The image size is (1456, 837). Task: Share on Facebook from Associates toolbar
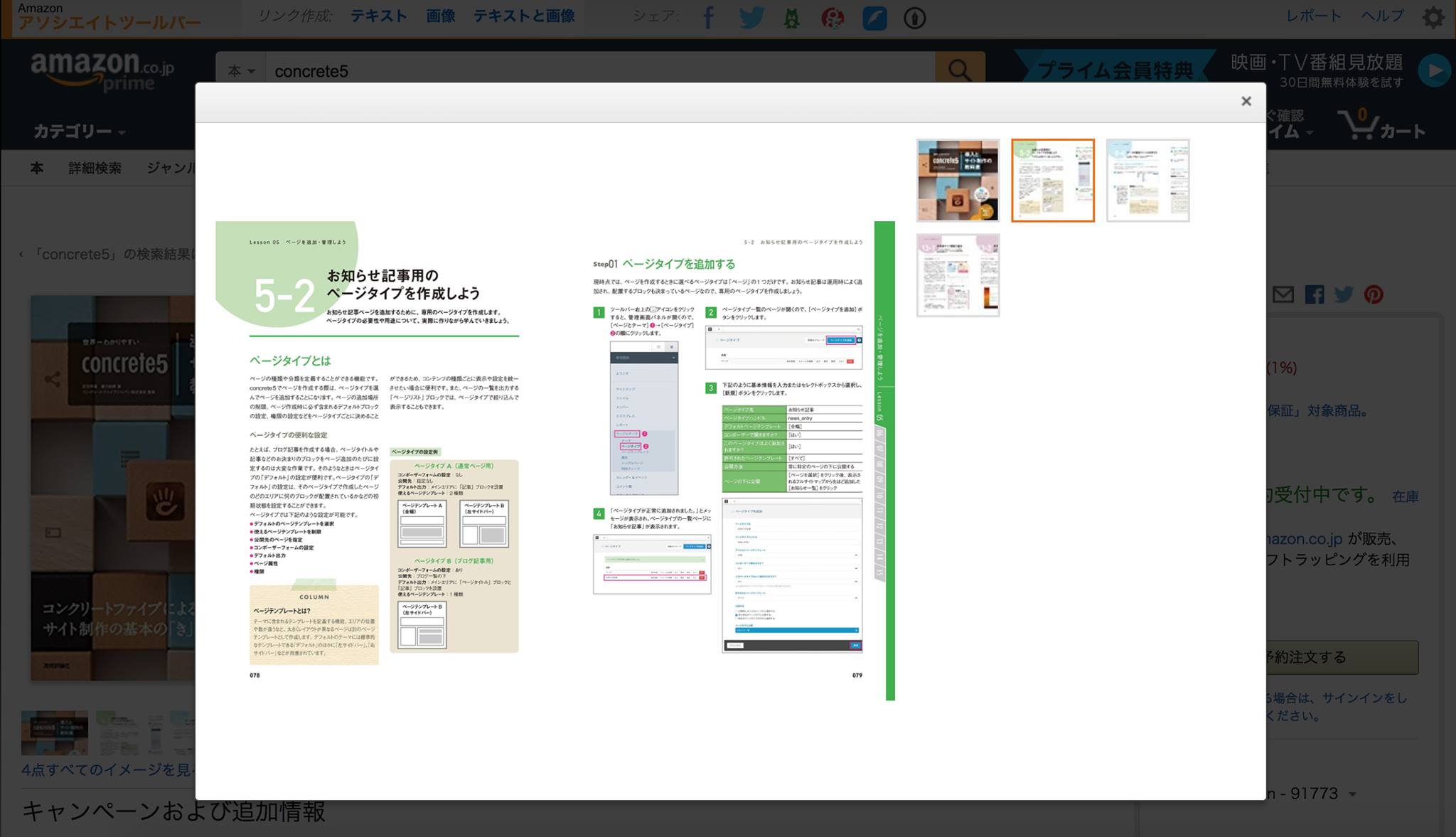708,17
